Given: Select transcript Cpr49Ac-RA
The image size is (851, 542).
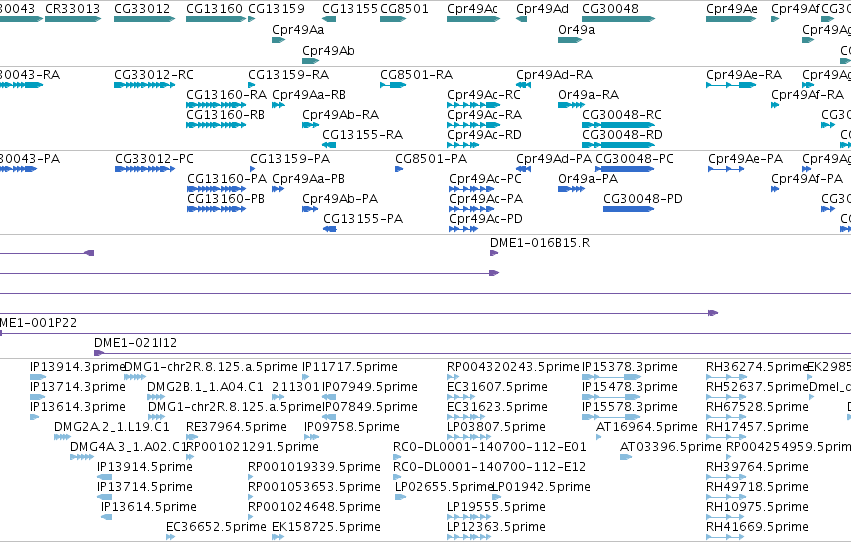Looking at the screenshot, I should click(x=472, y=125).
